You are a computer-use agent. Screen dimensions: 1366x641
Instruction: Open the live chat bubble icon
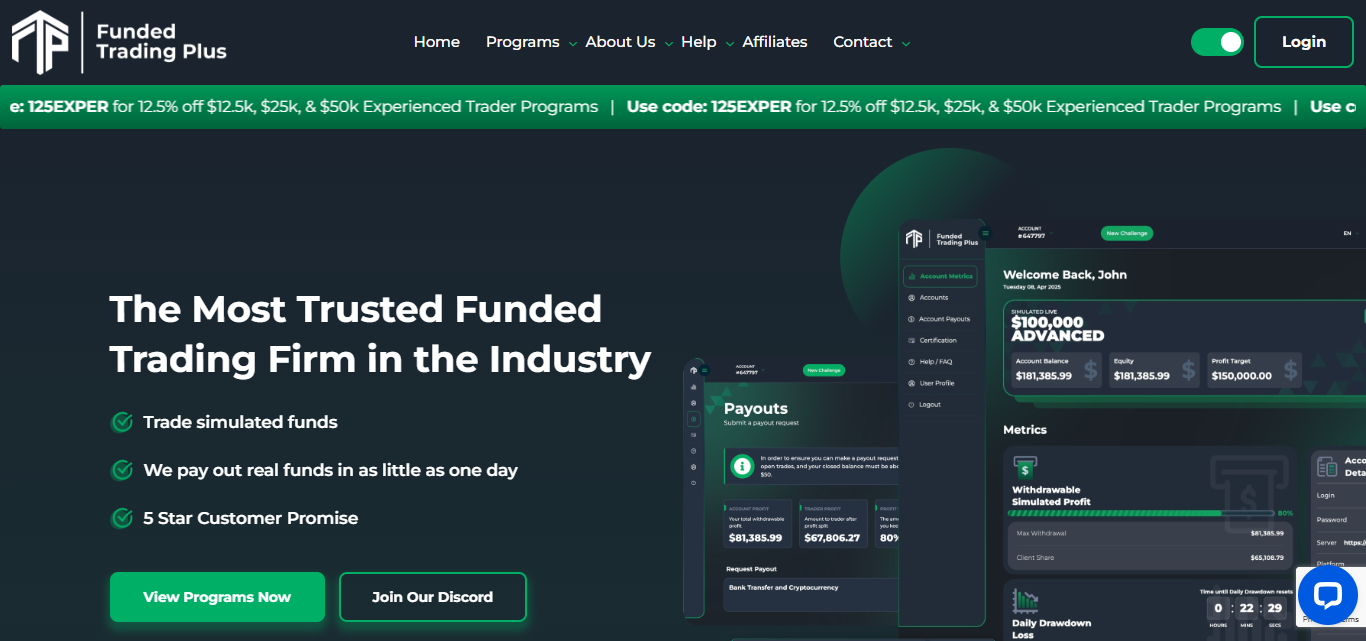[1327, 597]
